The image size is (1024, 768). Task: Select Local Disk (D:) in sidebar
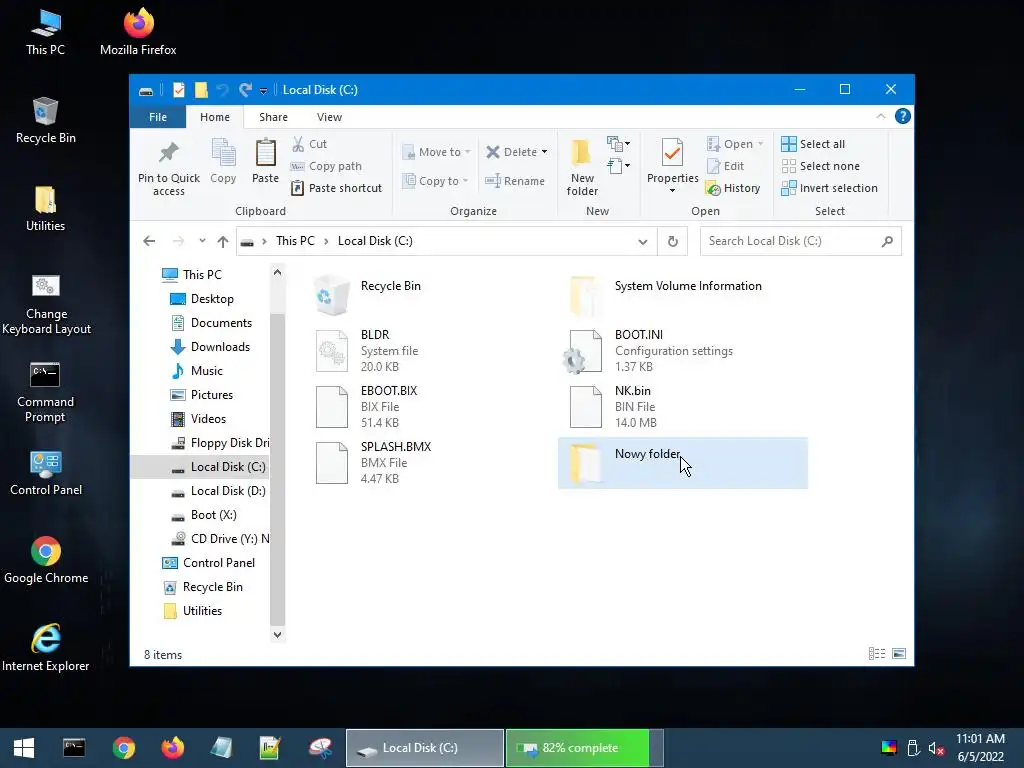coord(228,490)
